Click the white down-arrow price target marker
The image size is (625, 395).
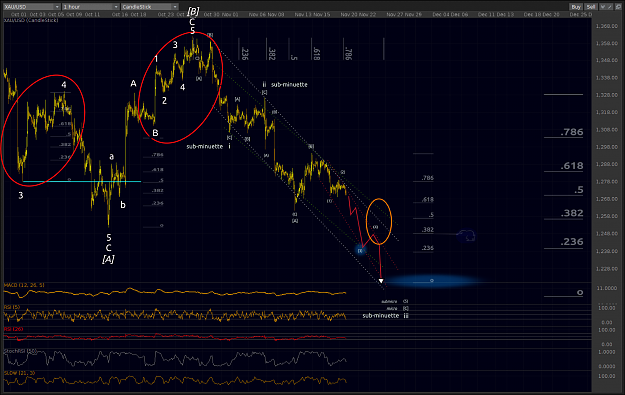[x=381, y=281]
